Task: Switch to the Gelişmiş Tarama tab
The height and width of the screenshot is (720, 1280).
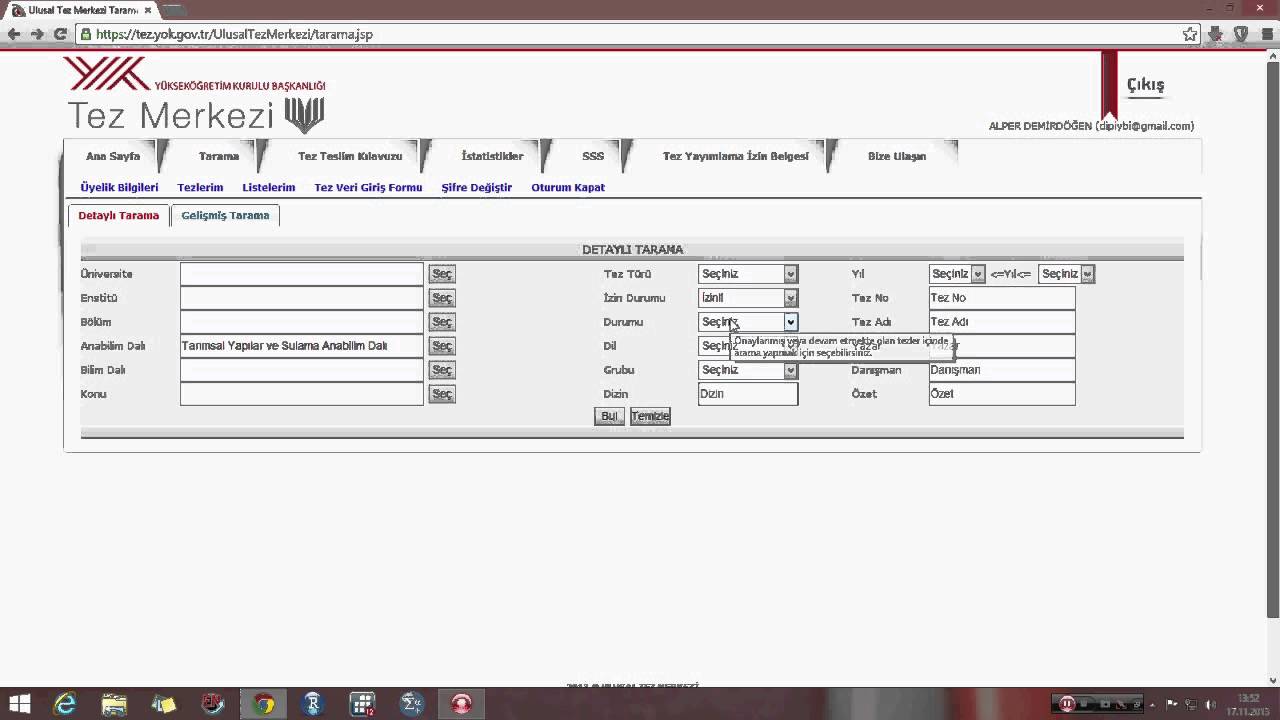Action: [225, 215]
